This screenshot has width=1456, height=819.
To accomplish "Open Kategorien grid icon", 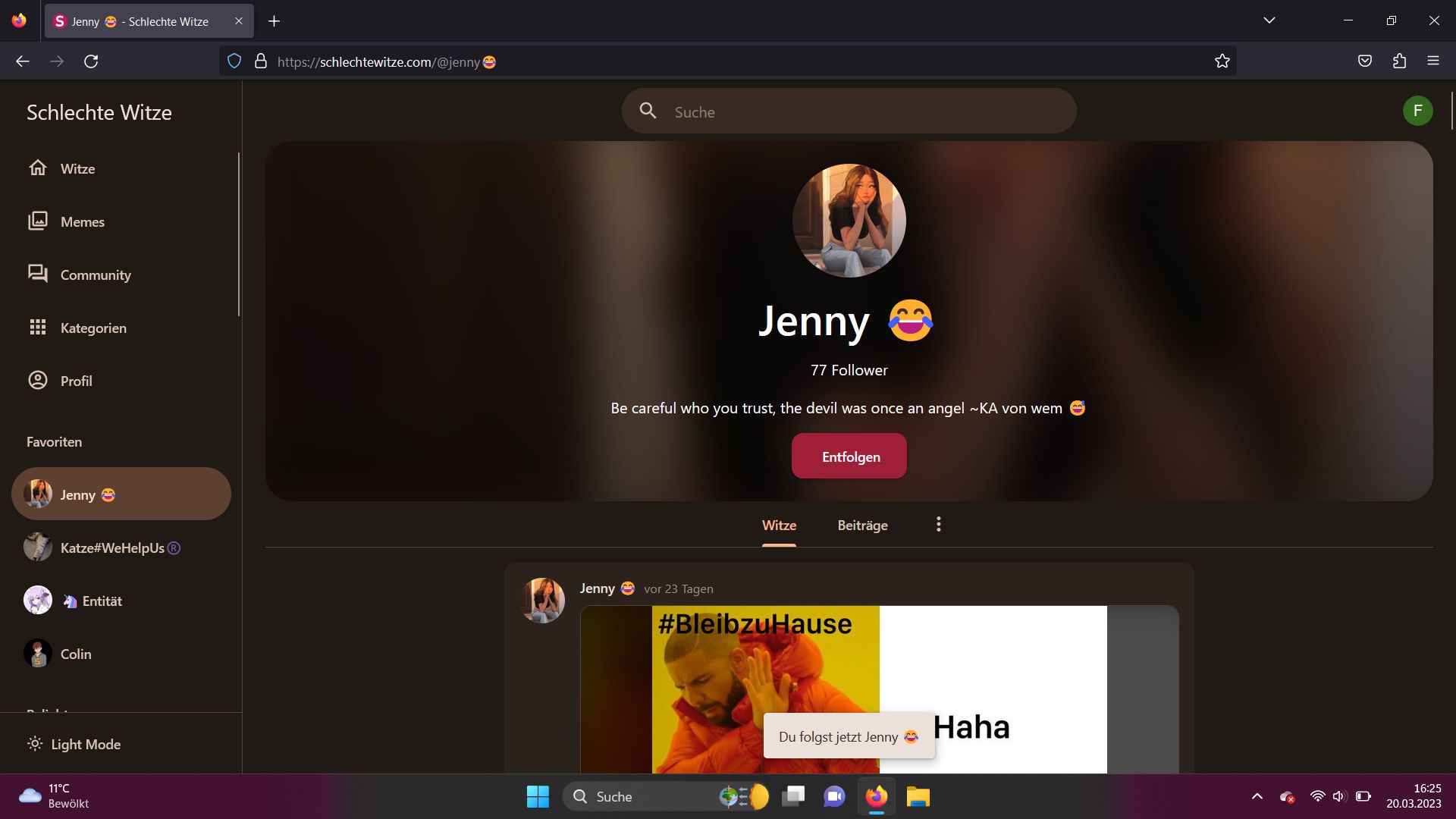I will click(x=38, y=327).
